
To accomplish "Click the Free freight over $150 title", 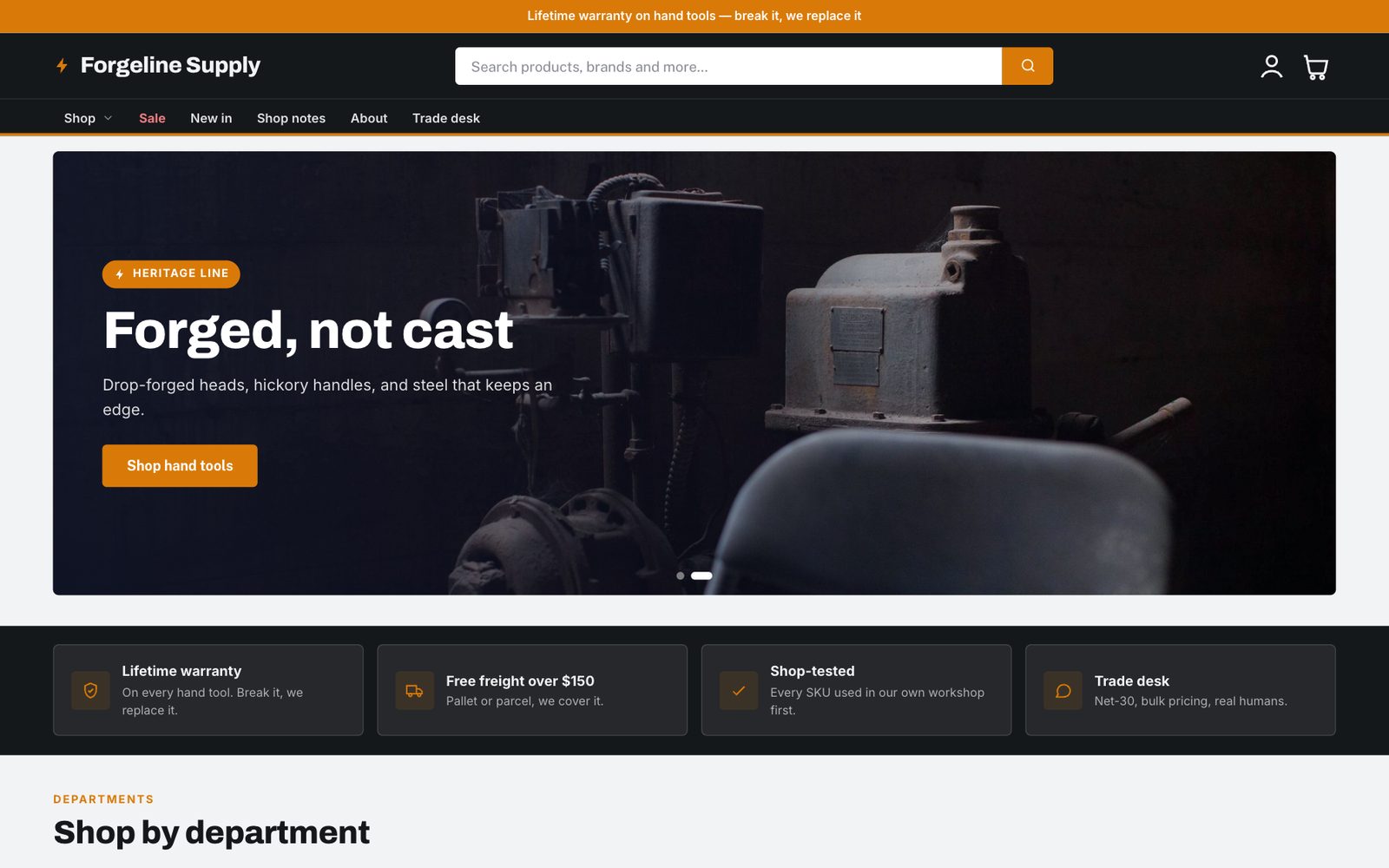I will pyautogui.click(x=520, y=681).
